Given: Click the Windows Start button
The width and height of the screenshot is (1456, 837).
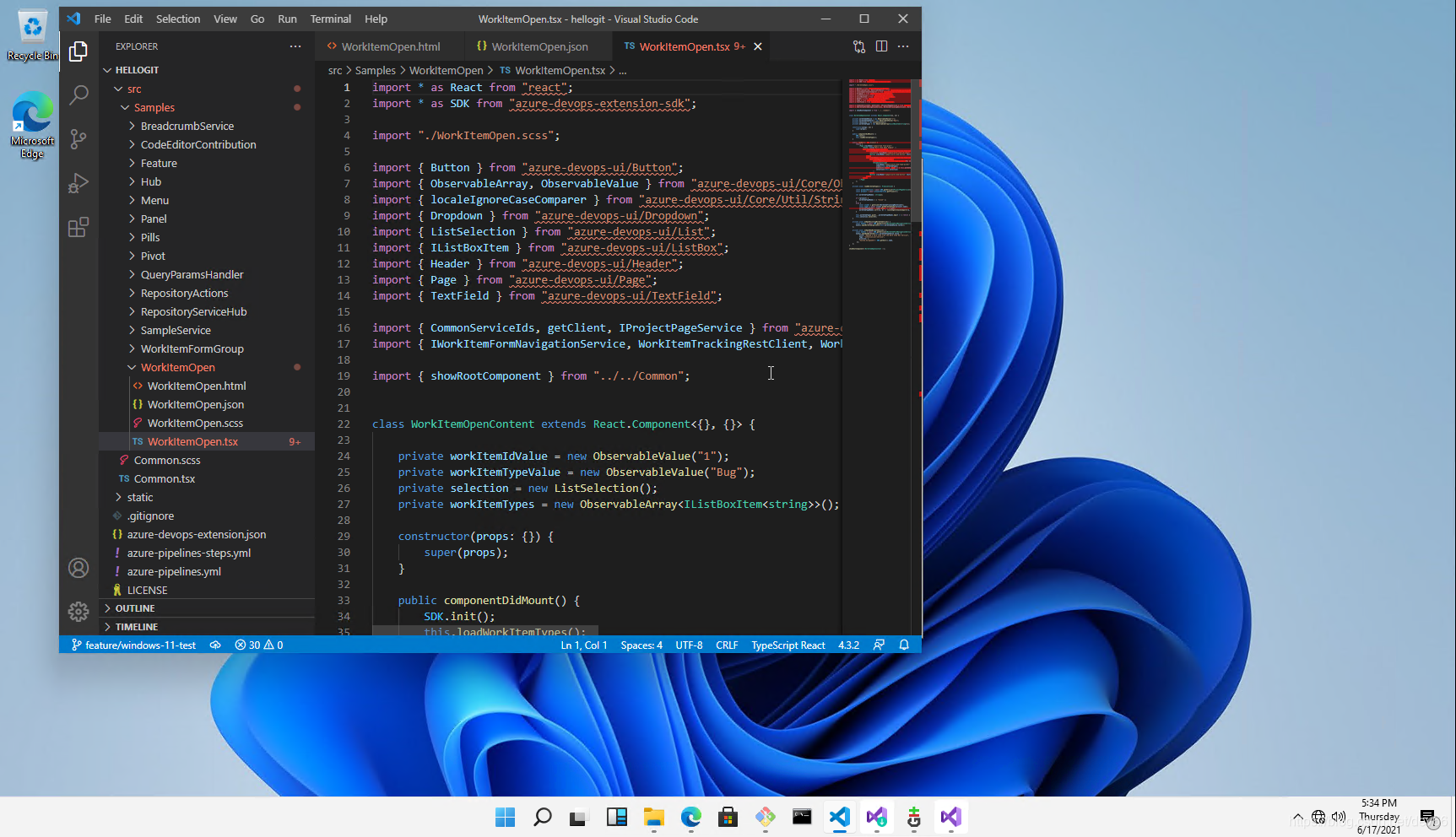Looking at the screenshot, I should [505, 817].
